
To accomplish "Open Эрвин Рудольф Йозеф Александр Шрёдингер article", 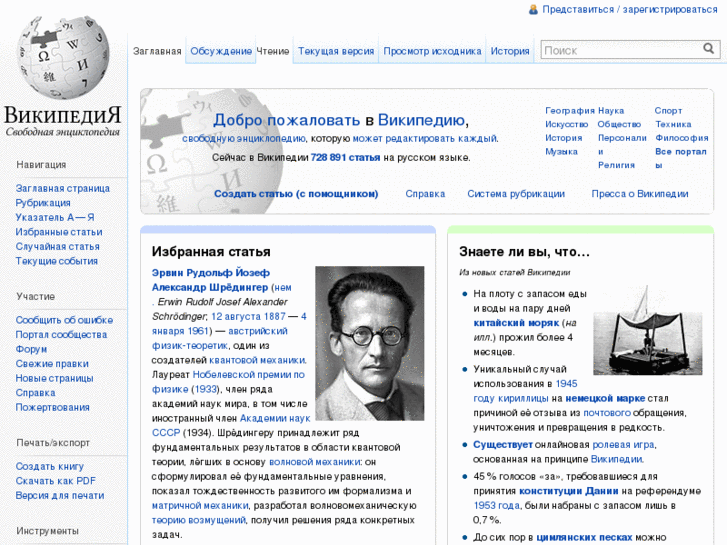I will (210, 280).
